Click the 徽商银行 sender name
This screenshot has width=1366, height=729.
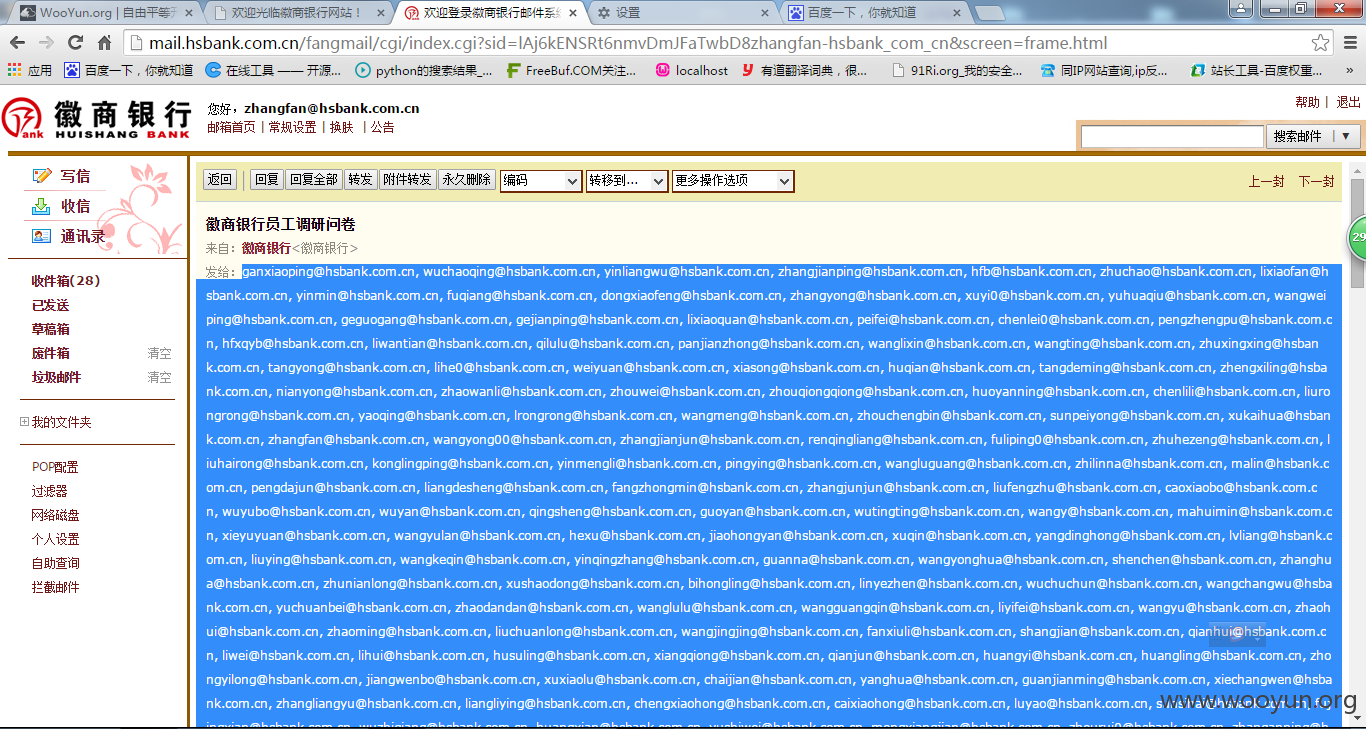click(x=266, y=248)
